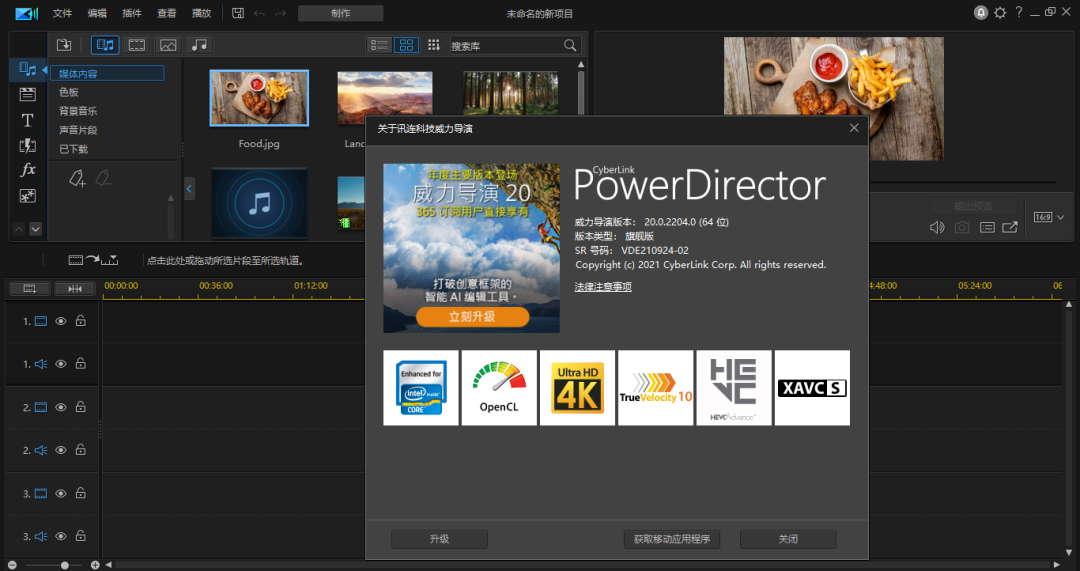Viewport: 1080px width, 571px height.
Task: Expand more rooms down arrow
Action: click(x=35, y=229)
